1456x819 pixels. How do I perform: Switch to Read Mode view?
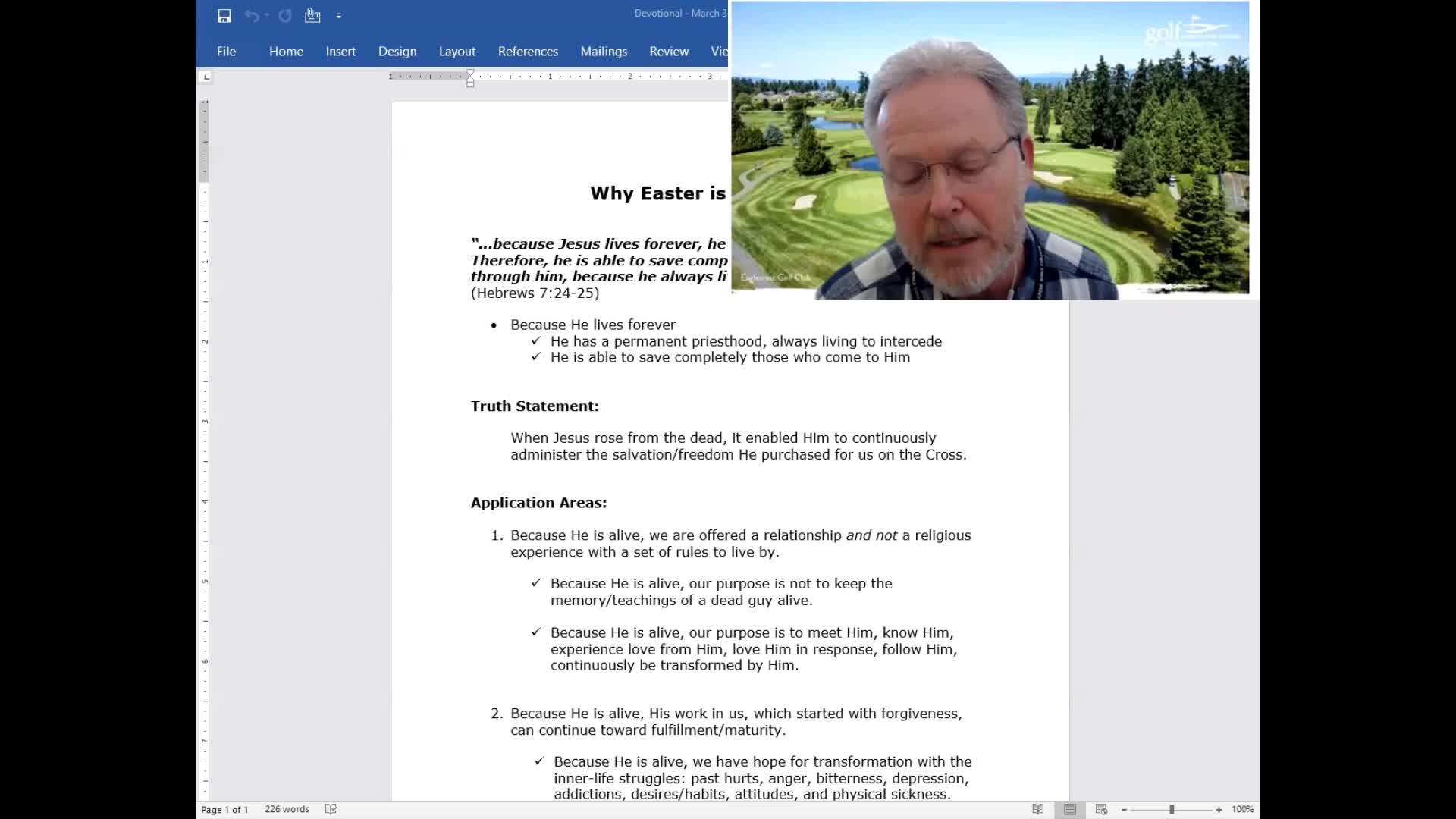point(1038,809)
